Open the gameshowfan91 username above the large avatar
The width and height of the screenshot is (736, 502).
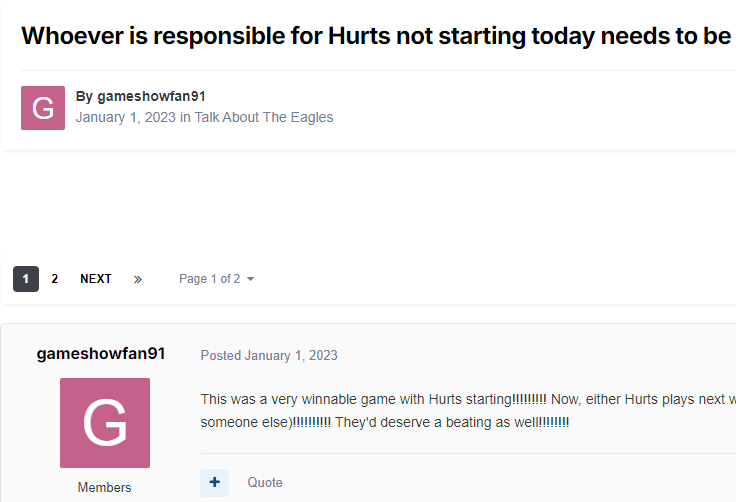coord(101,354)
